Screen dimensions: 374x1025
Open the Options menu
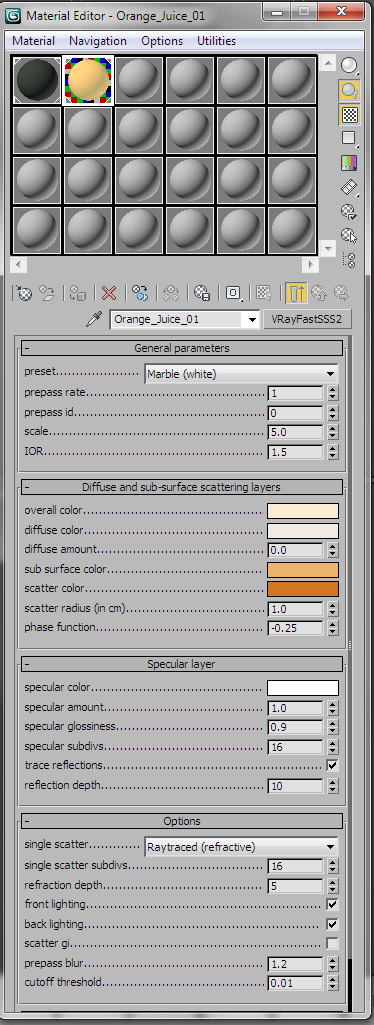[162, 41]
